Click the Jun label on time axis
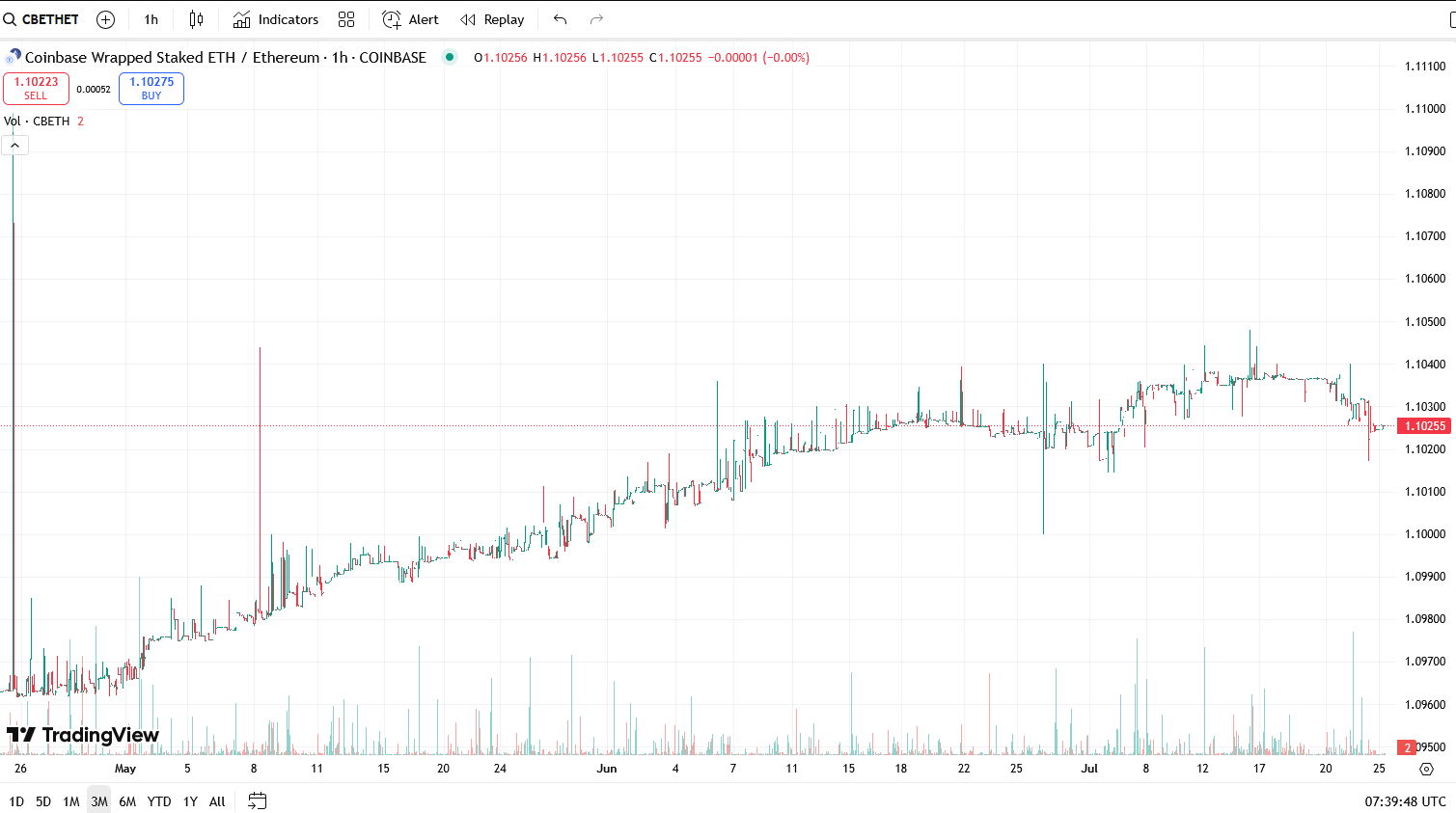Image resolution: width=1456 pixels, height=813 pixels. click(607, 769)
